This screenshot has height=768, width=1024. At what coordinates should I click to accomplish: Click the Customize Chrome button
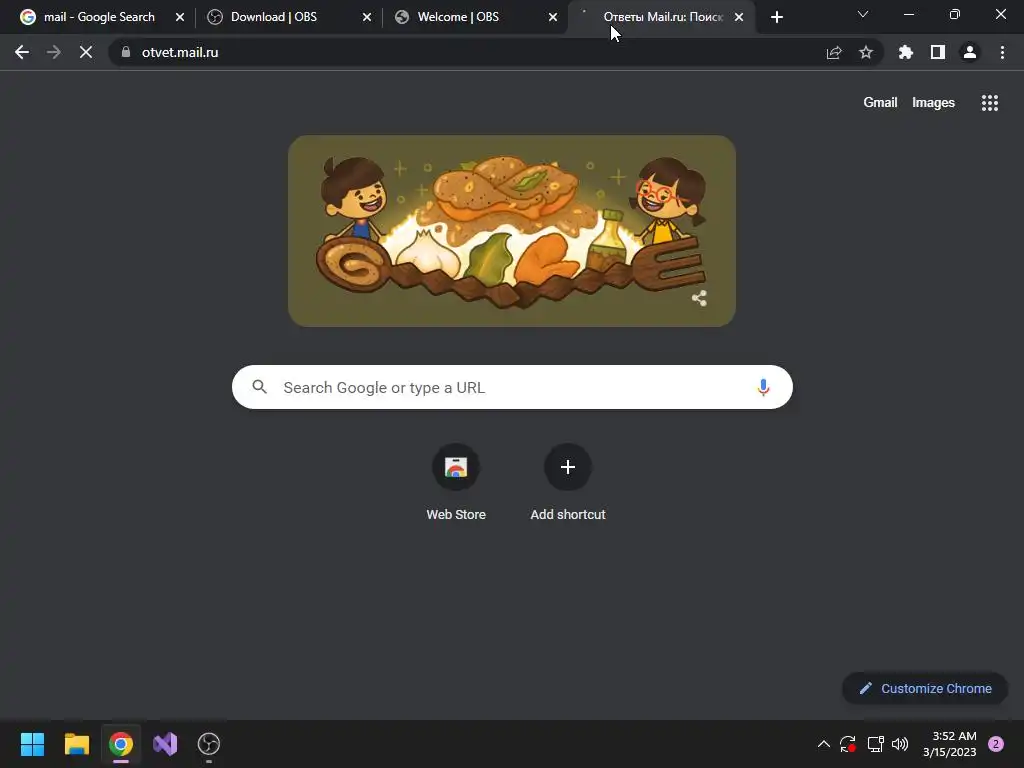coord(925,688)
